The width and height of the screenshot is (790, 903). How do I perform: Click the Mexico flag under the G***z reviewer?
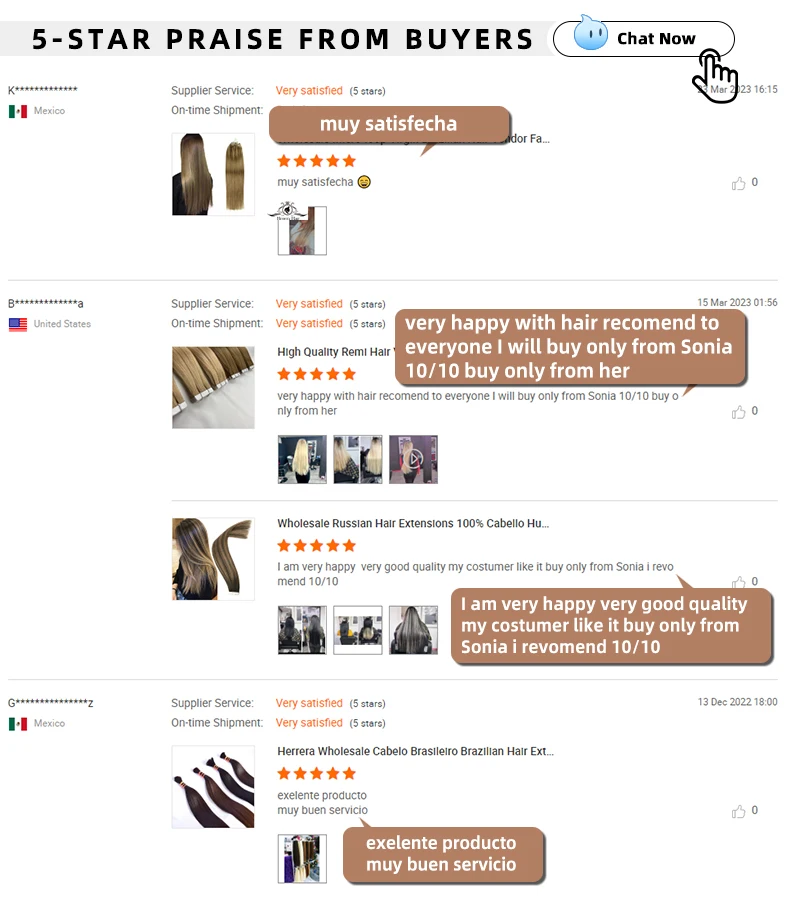click(18, 724)
